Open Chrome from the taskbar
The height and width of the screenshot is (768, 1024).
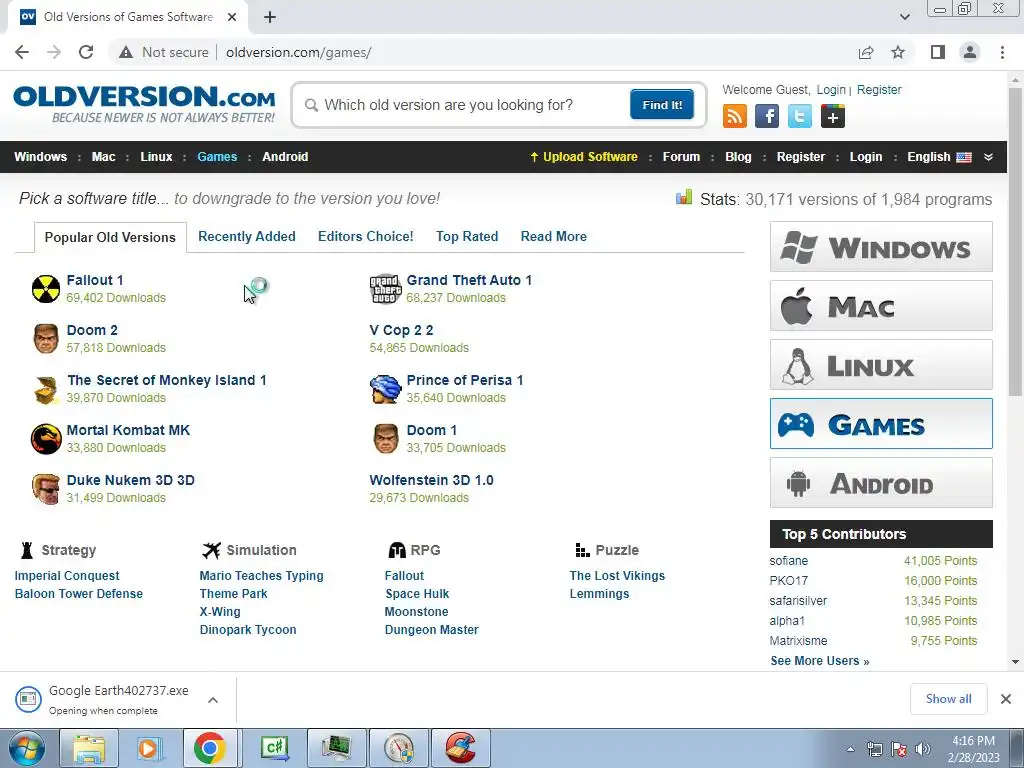tap(210, 748)
